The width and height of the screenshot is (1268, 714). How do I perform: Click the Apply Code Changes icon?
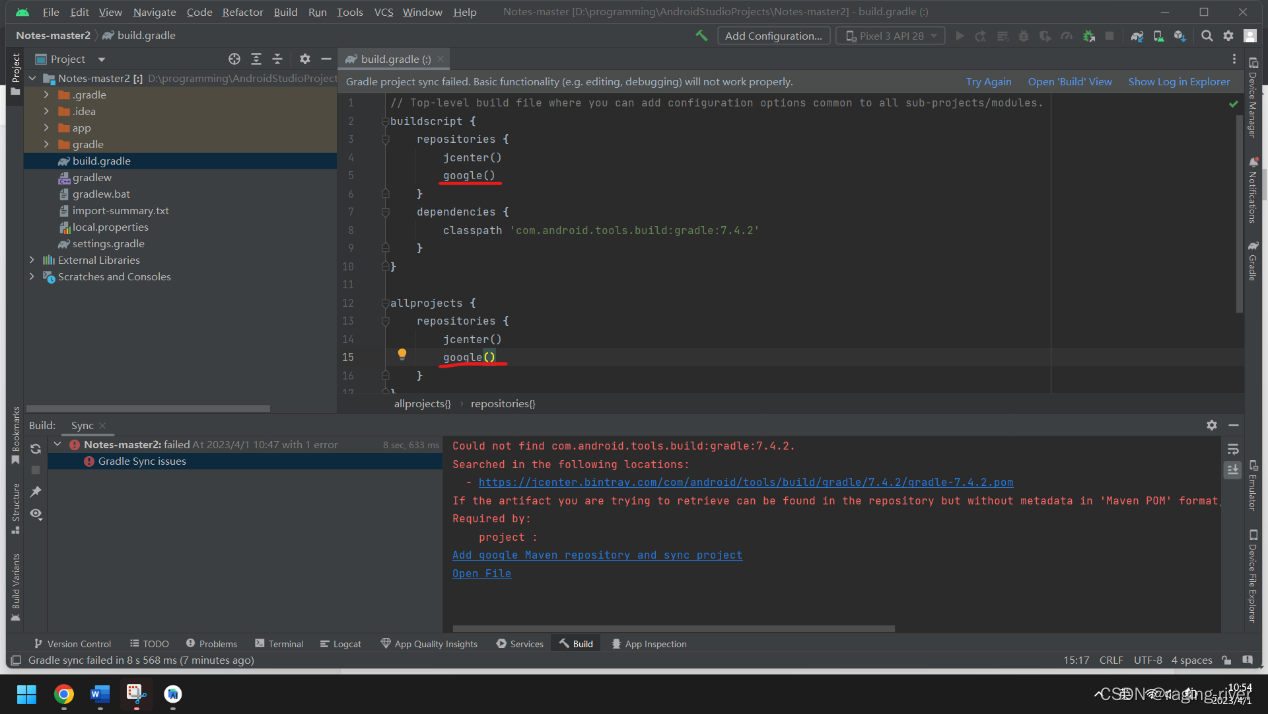pyautogui.click(x=1001, y=36)
